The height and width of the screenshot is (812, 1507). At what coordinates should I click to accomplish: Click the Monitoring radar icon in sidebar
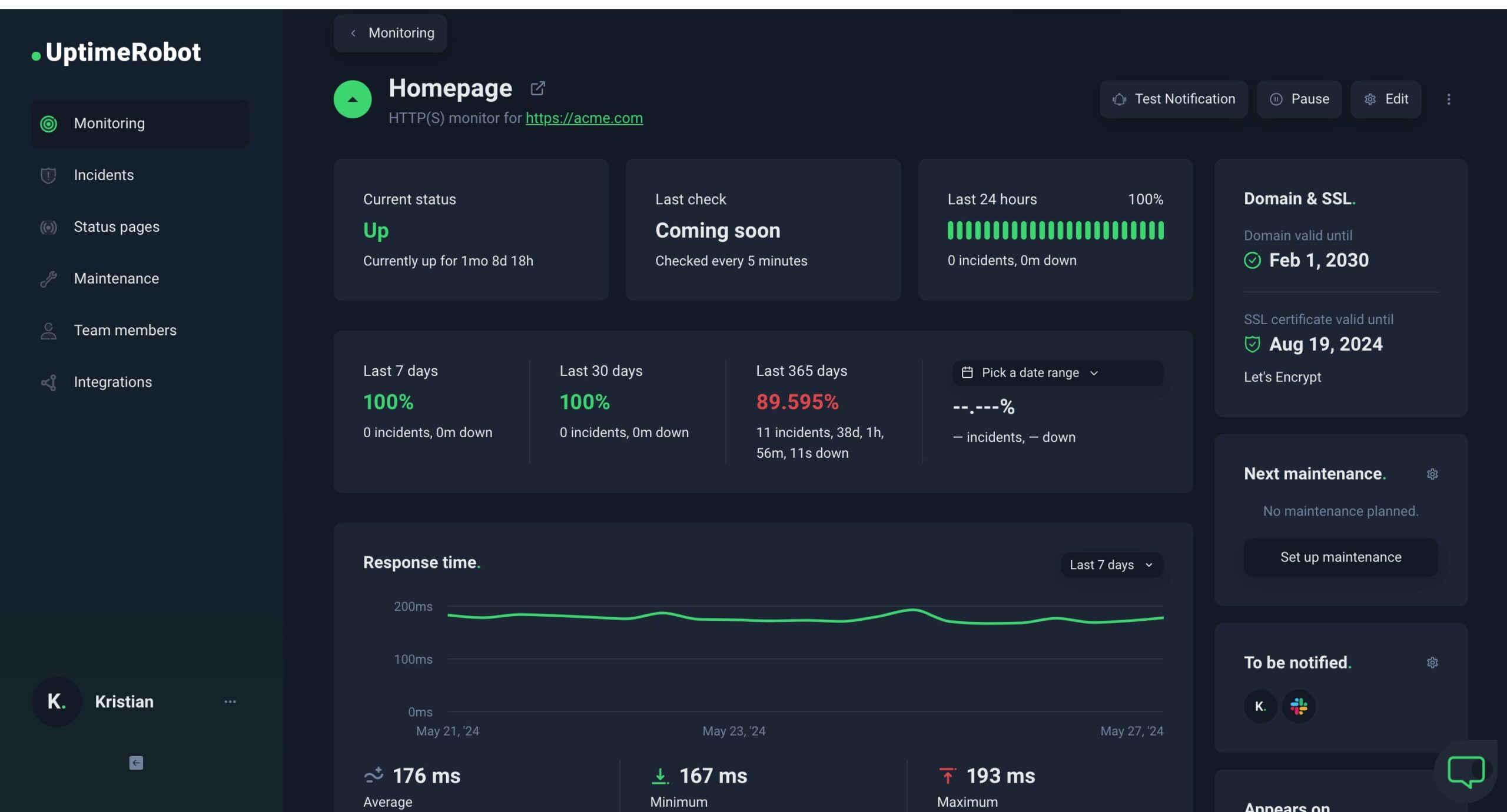coord(48,124)
